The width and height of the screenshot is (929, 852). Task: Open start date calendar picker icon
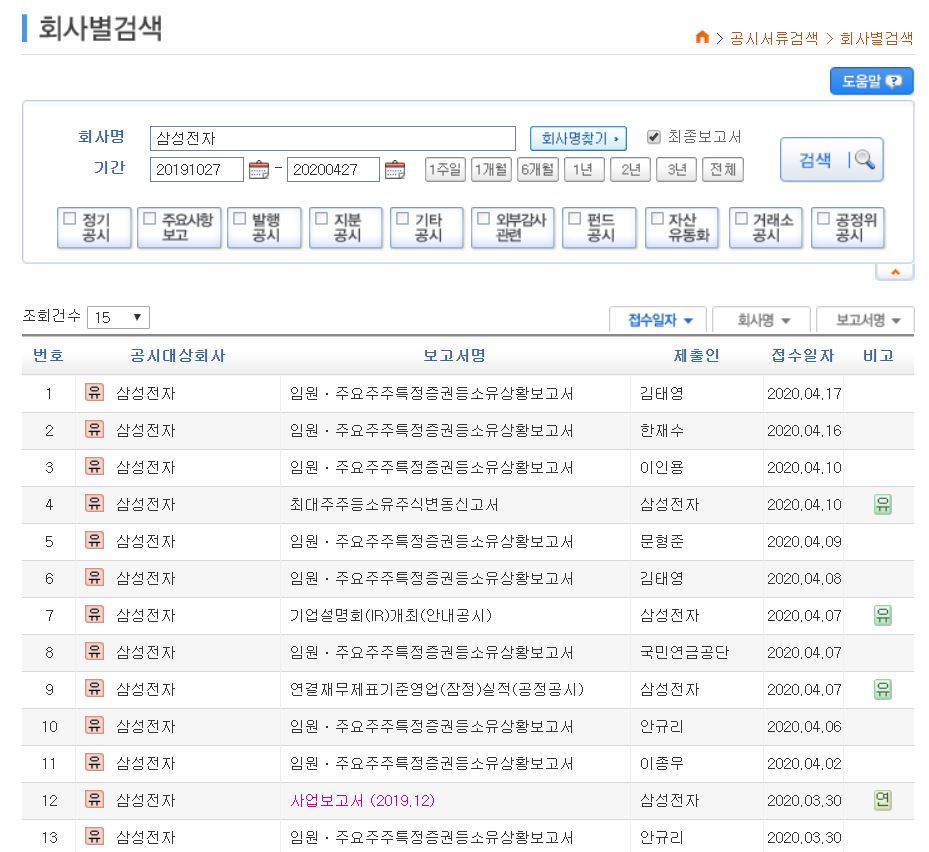(258, 169)
